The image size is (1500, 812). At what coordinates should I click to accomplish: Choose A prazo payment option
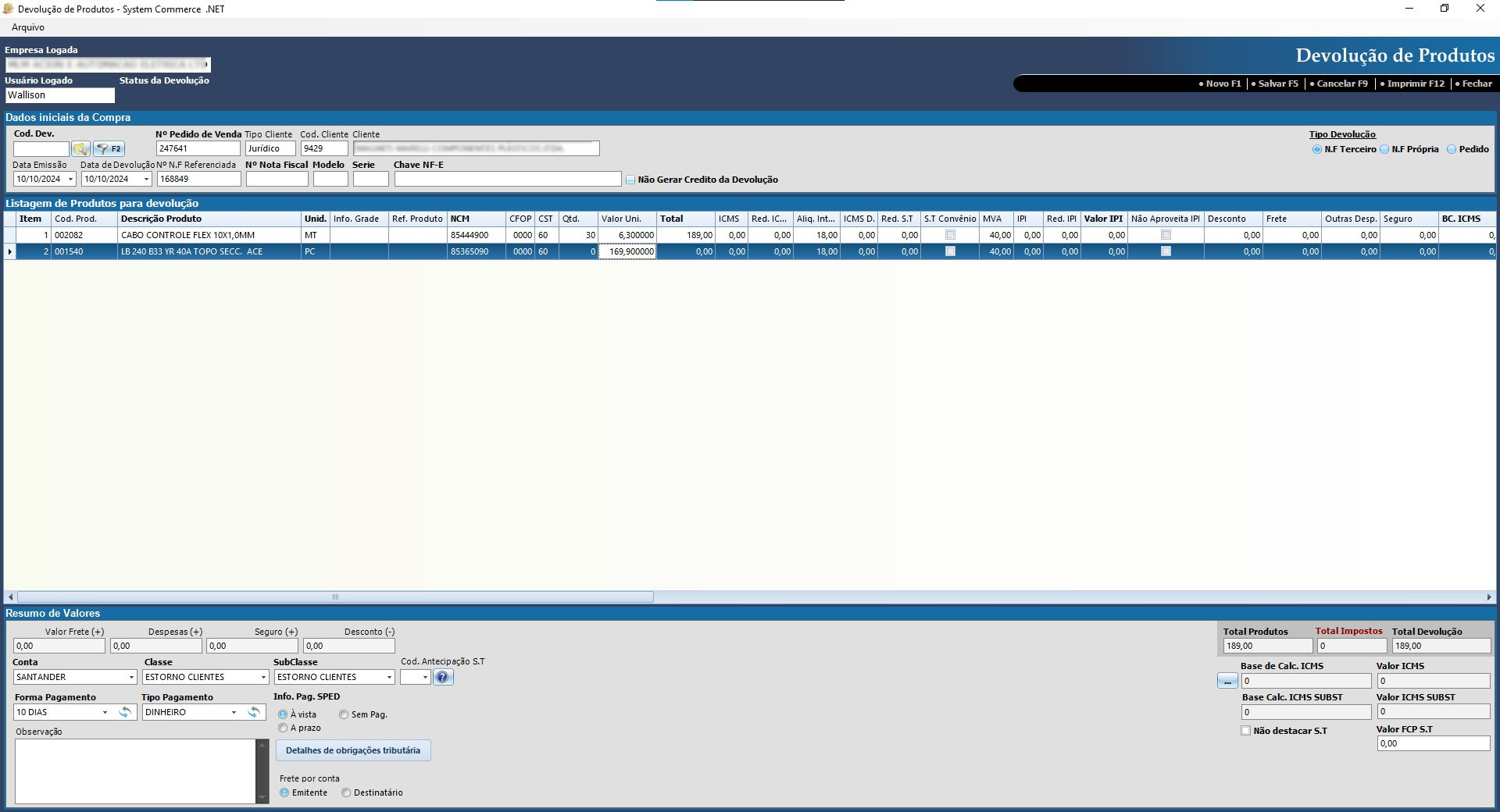(x=283, y=728)
